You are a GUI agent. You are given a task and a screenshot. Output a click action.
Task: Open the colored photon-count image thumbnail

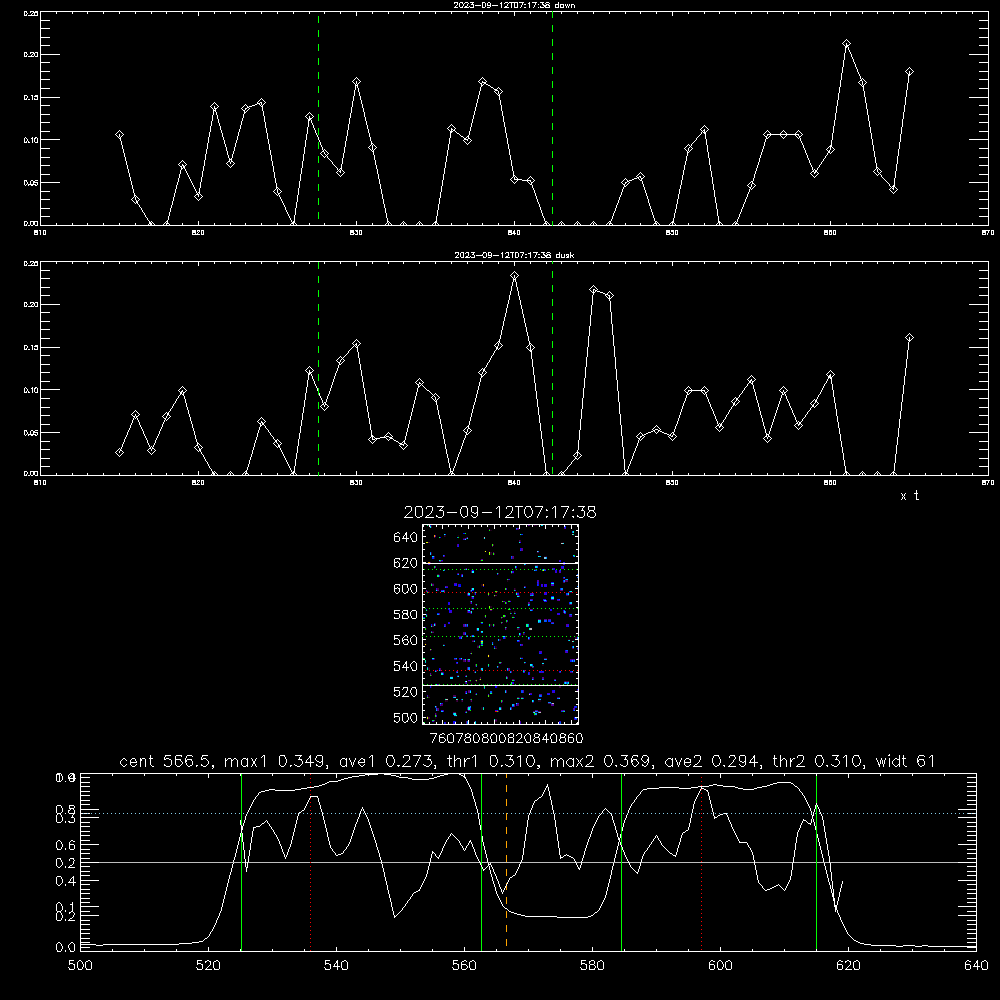[x=500, y=624]
